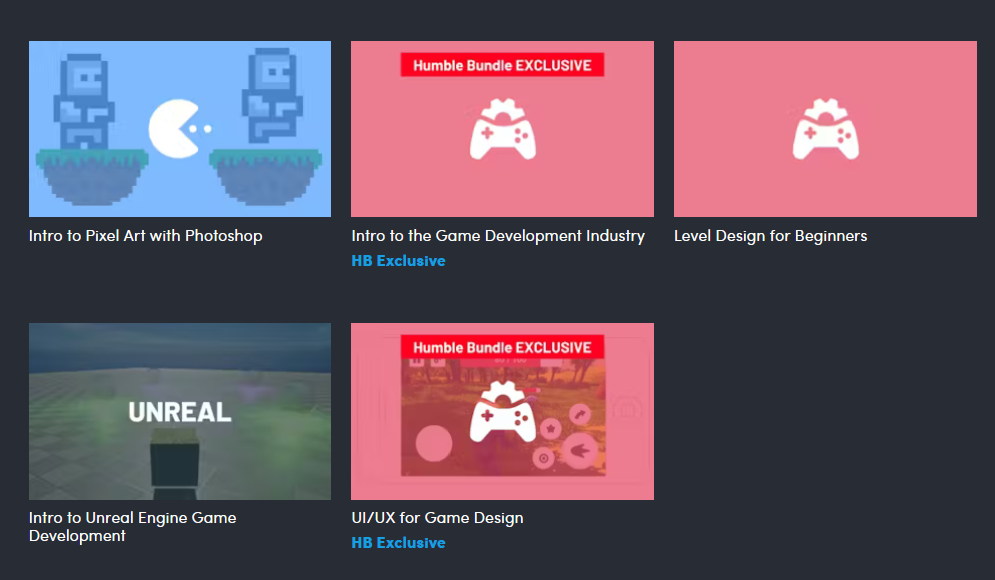Click the Humble Bundle EXCLUSIVE banner on the UI/UX thumbnail
The image size is (995, 580).
(502, 348)
